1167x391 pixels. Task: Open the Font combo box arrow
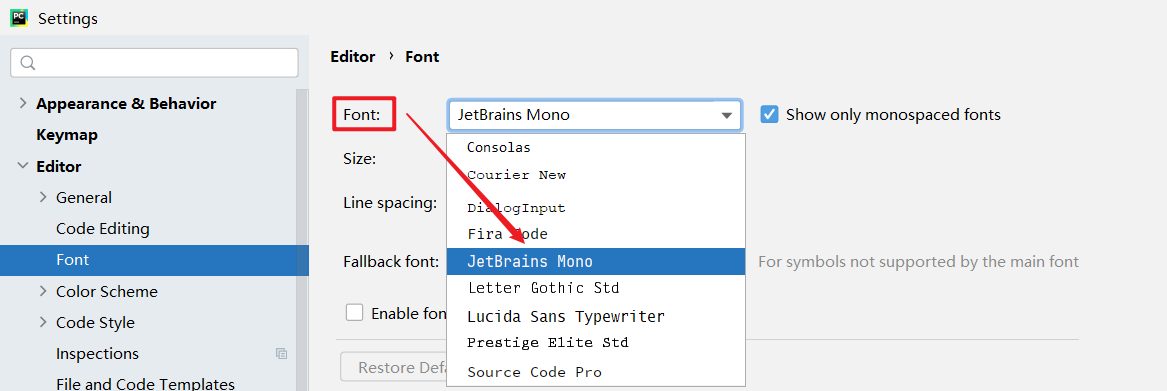726,115
